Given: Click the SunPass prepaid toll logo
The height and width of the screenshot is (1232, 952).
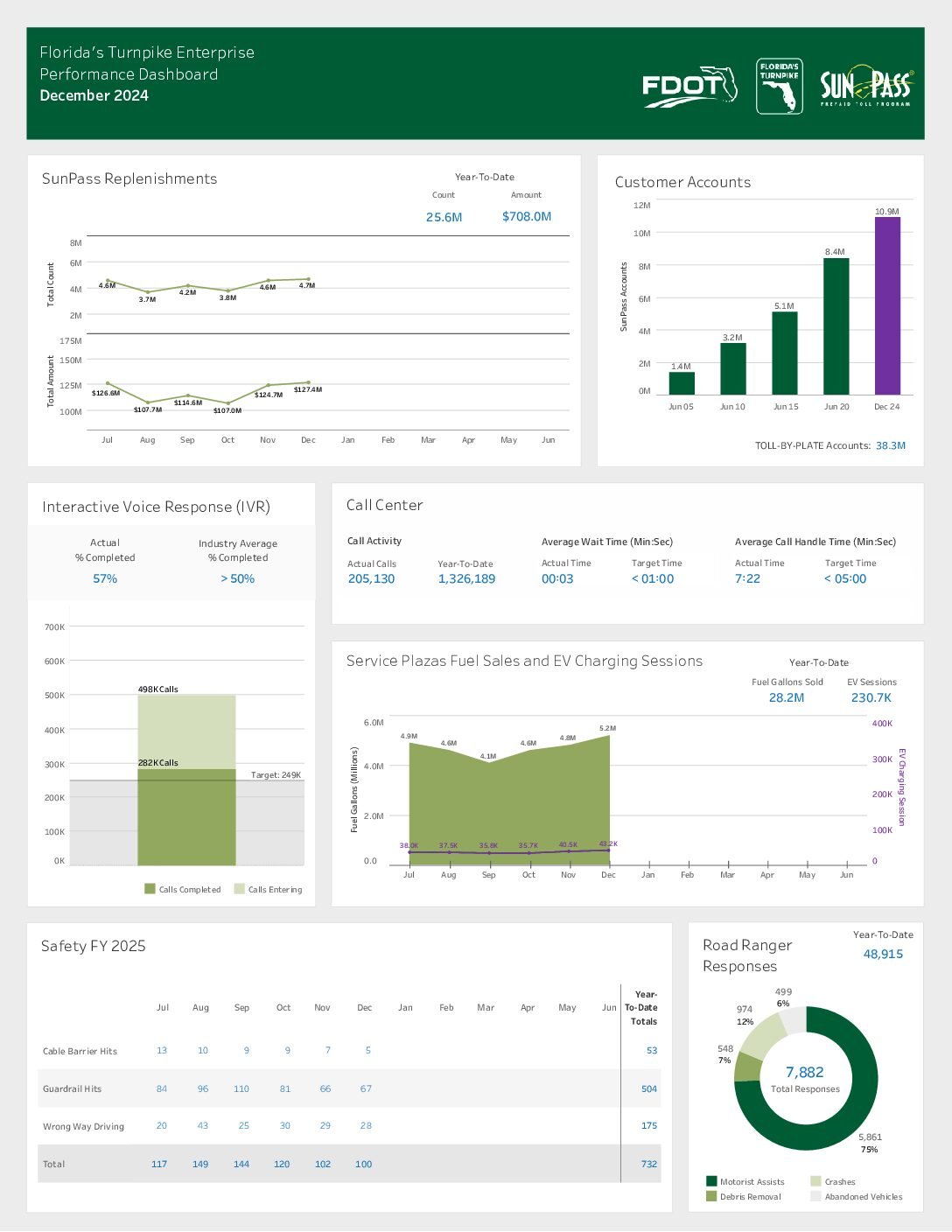Looking at the screenshot, I should pos(867,86).
